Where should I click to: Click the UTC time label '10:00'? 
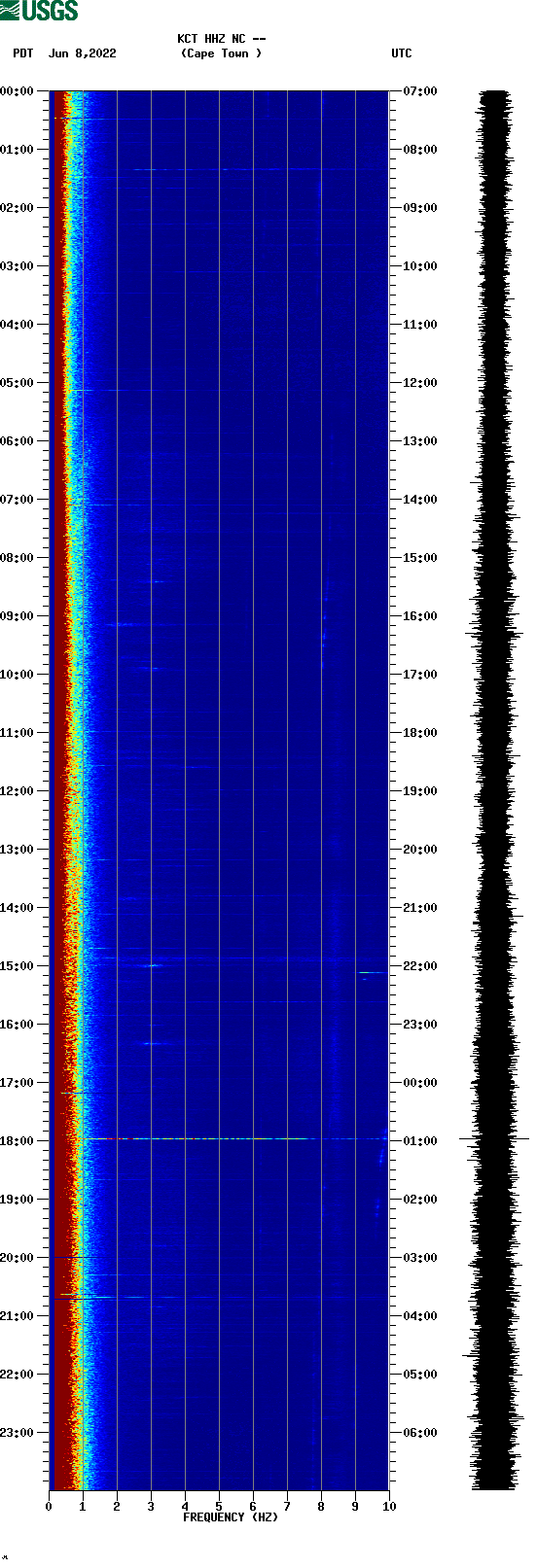[x=420, y=266]
